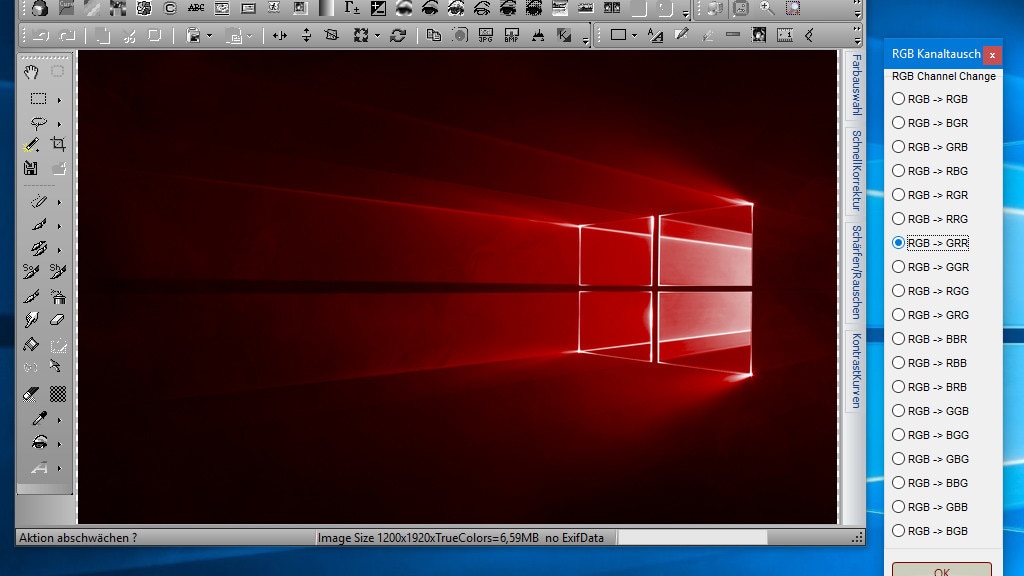This screenshot has height=576, width=1024.
Task: Click the CMYK K color icon
Action: point(564,35)
